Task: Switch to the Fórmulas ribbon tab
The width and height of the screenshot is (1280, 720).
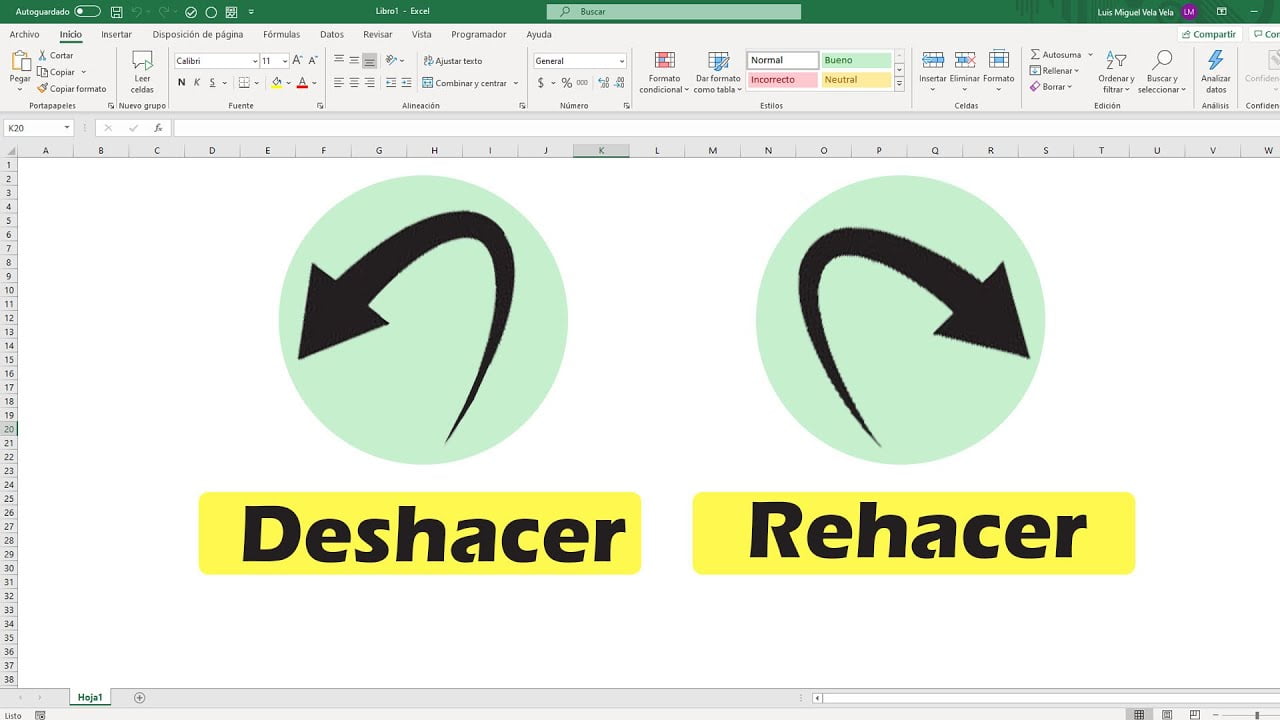Action: (x=282, y=34)
